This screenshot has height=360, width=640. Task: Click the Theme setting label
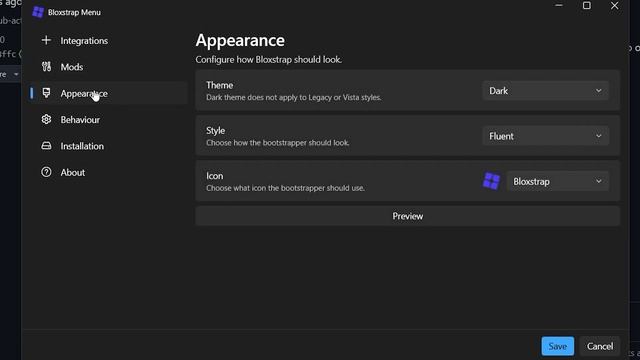[220, 85]
